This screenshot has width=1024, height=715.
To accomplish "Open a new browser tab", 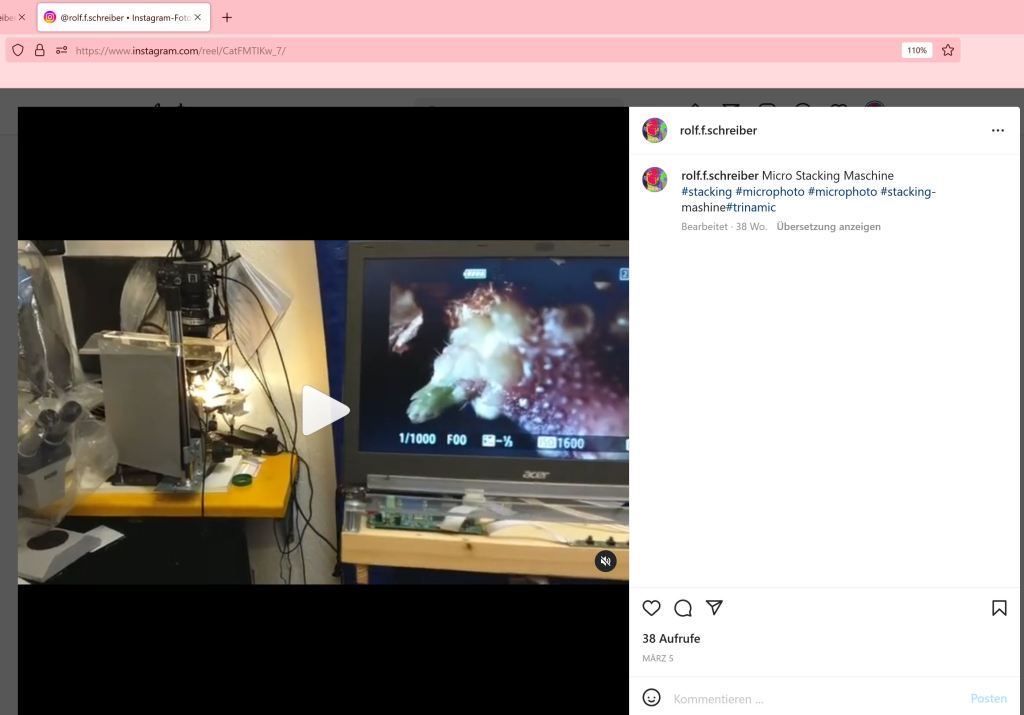I will coord(227,17).
